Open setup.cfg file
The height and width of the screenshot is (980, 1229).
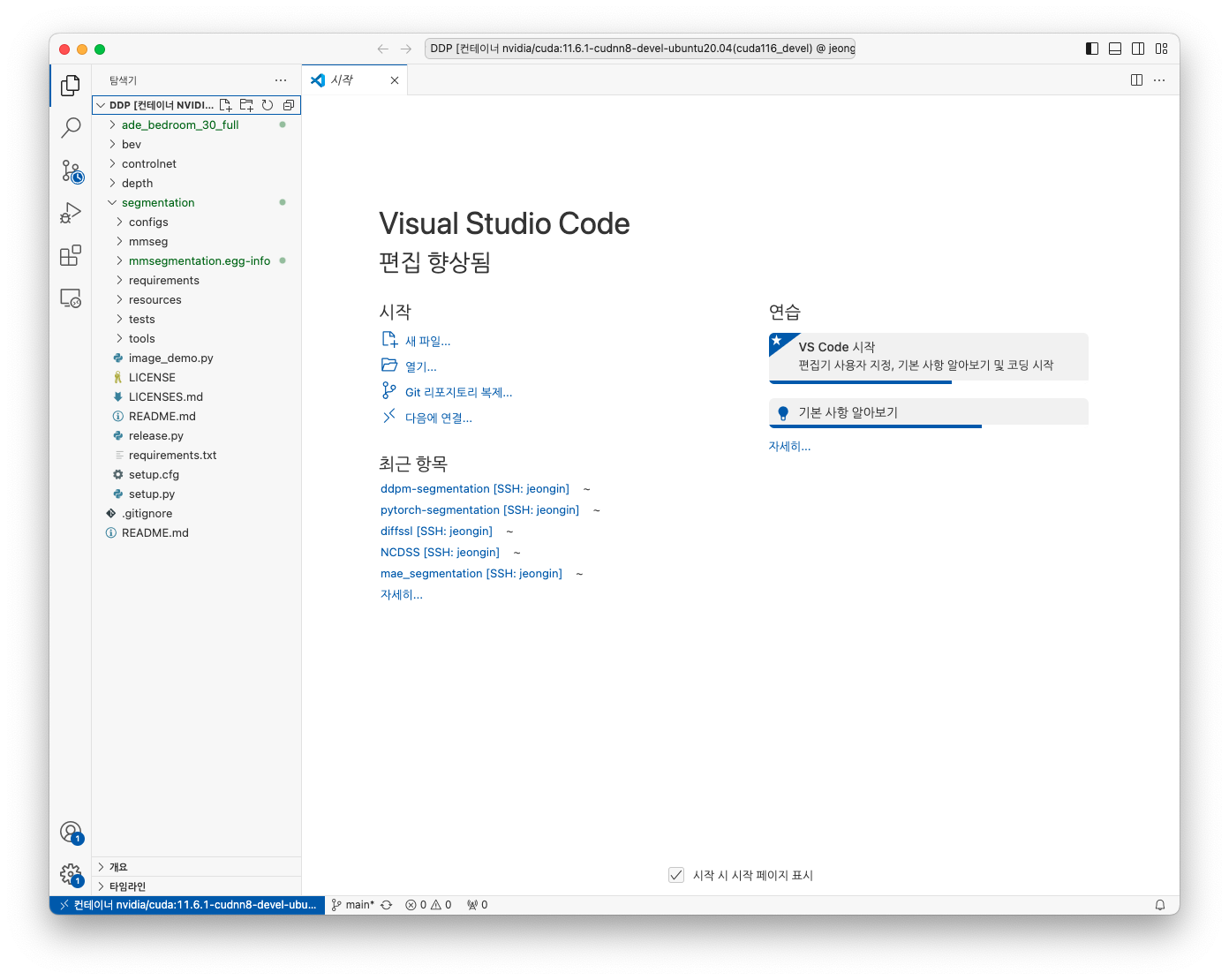click(196, 474)
